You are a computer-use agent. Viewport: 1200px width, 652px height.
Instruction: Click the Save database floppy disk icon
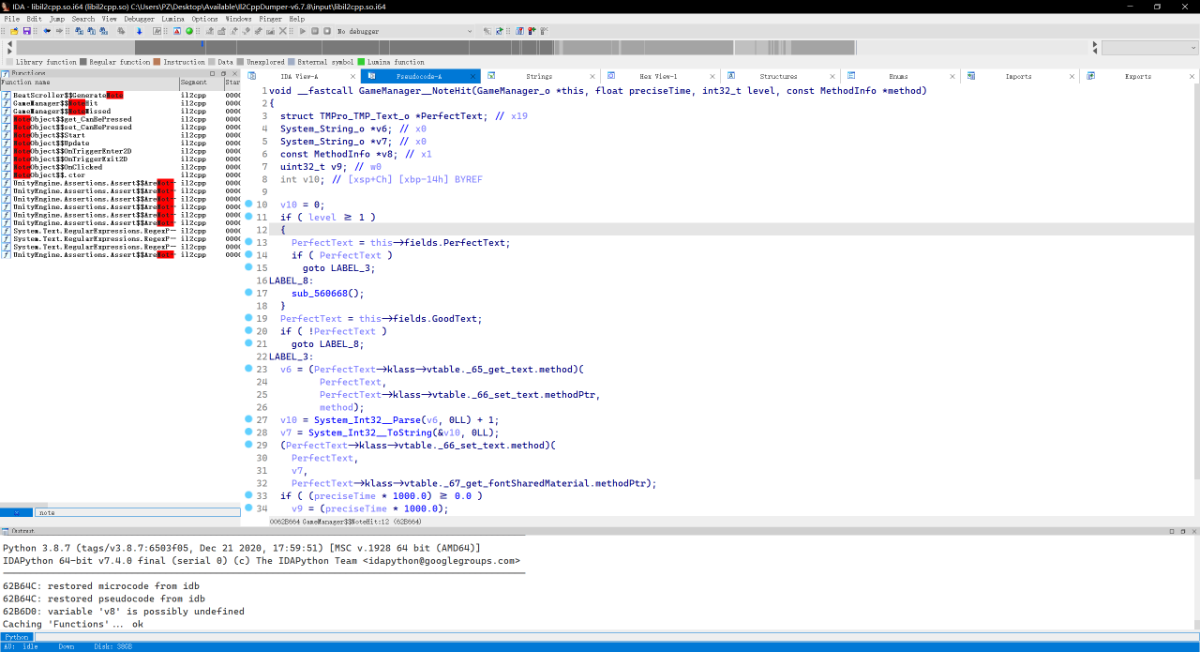click(27, 31)
